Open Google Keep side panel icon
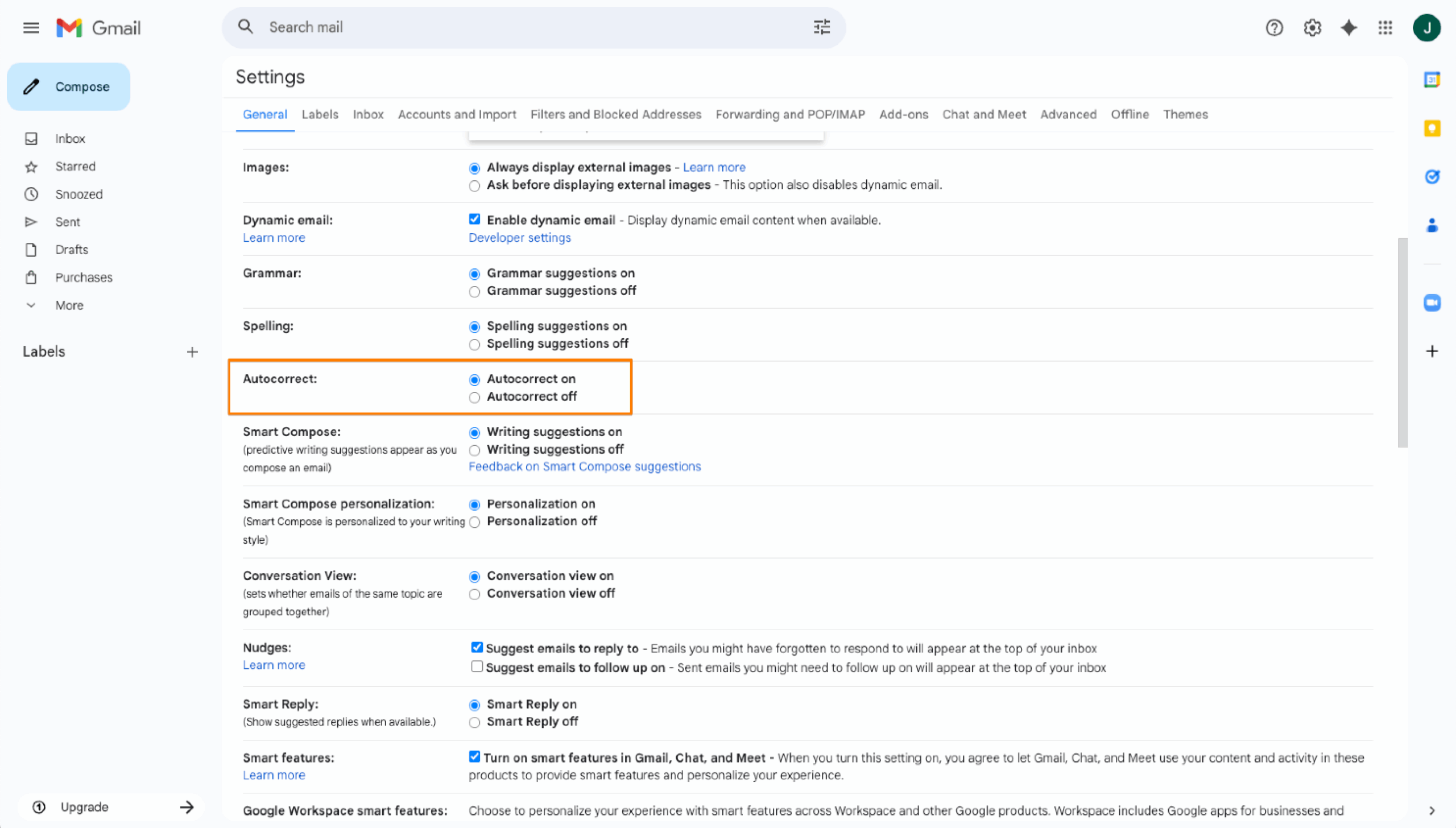Screen dimensions: 1456x828 click(1432, 129)
